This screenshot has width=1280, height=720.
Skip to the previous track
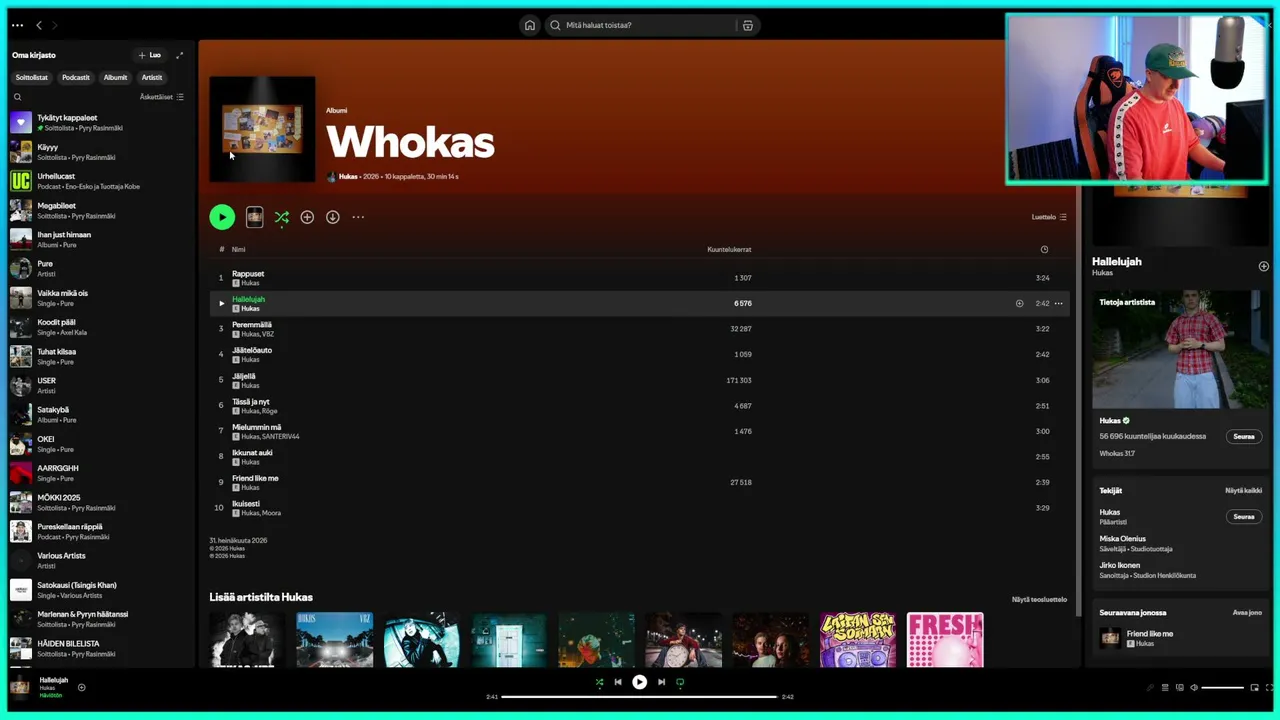[x=618, y=682]
